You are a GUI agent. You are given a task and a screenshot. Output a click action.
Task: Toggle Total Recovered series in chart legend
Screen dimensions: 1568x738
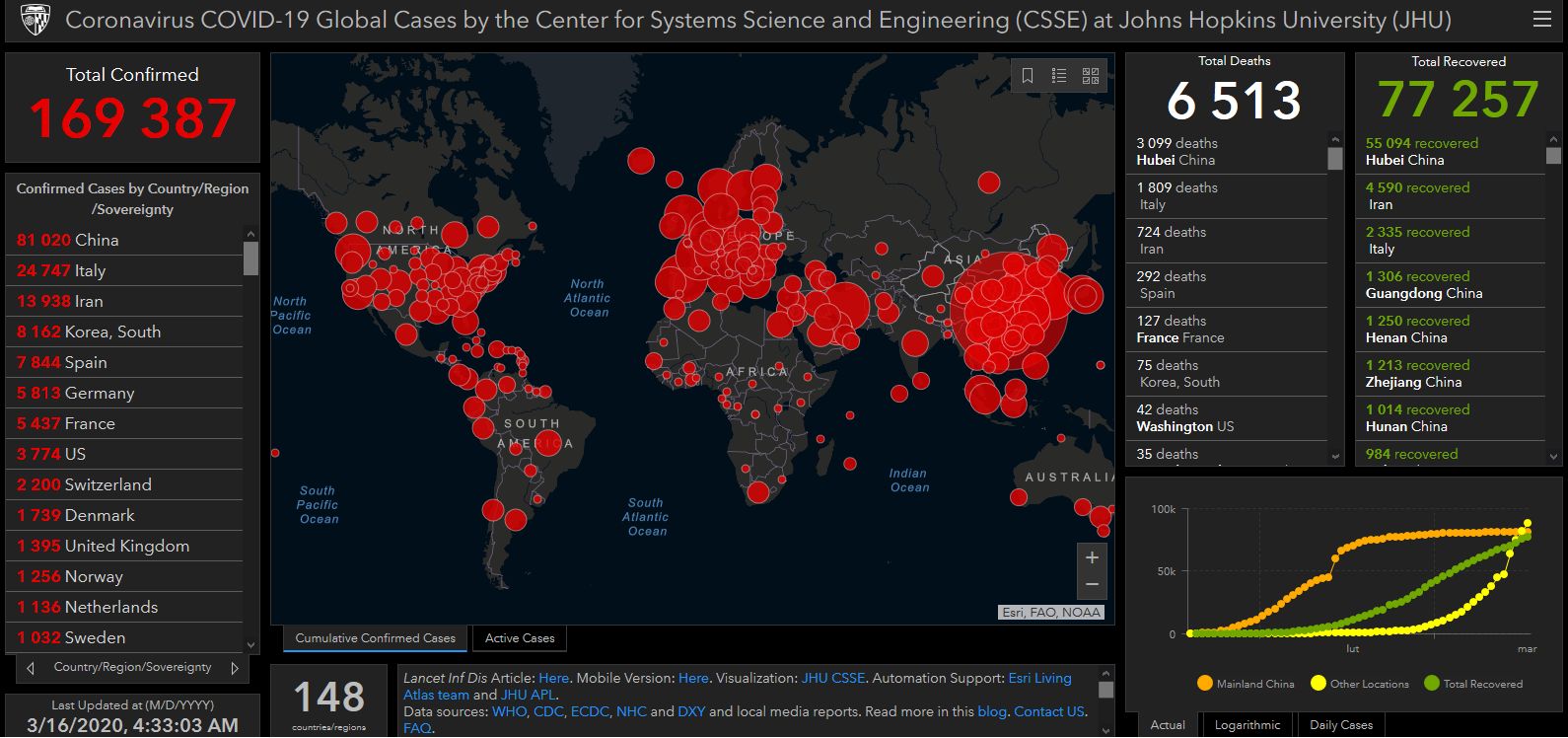pos(1473,684)
